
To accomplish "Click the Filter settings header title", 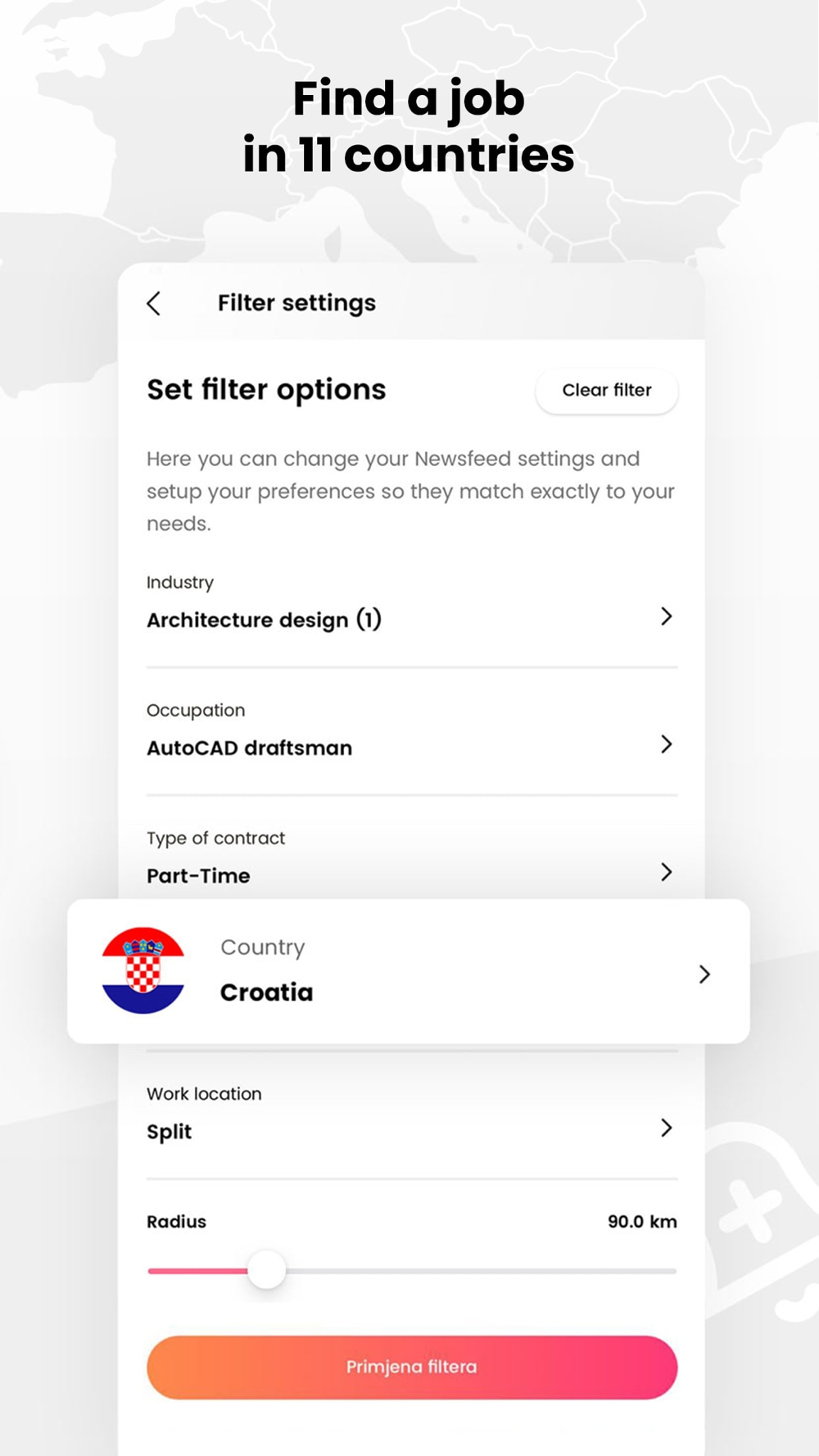I will click(x=296, y=303).
